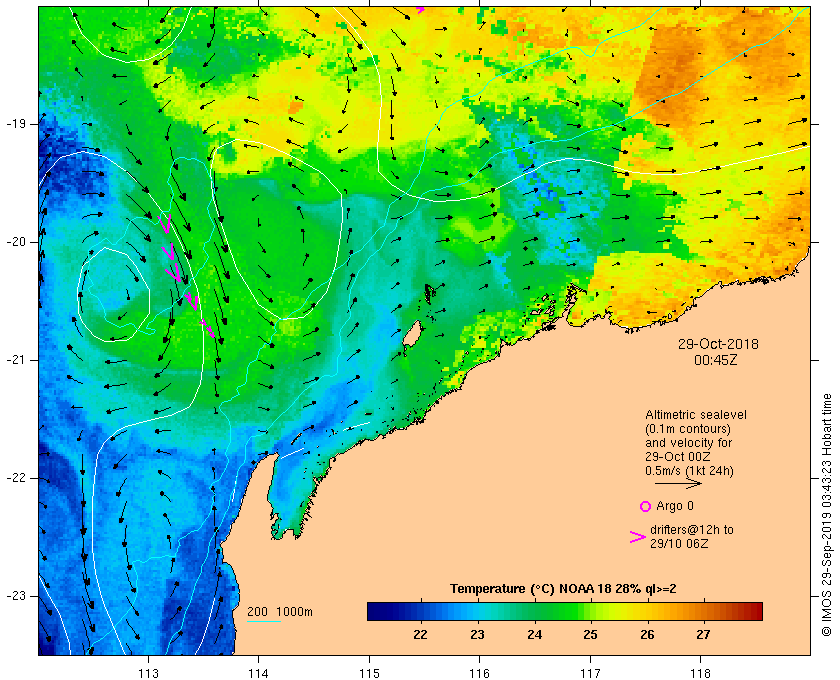Click the longitude axis label 115

pyautogui.click(x=369, y=673)
